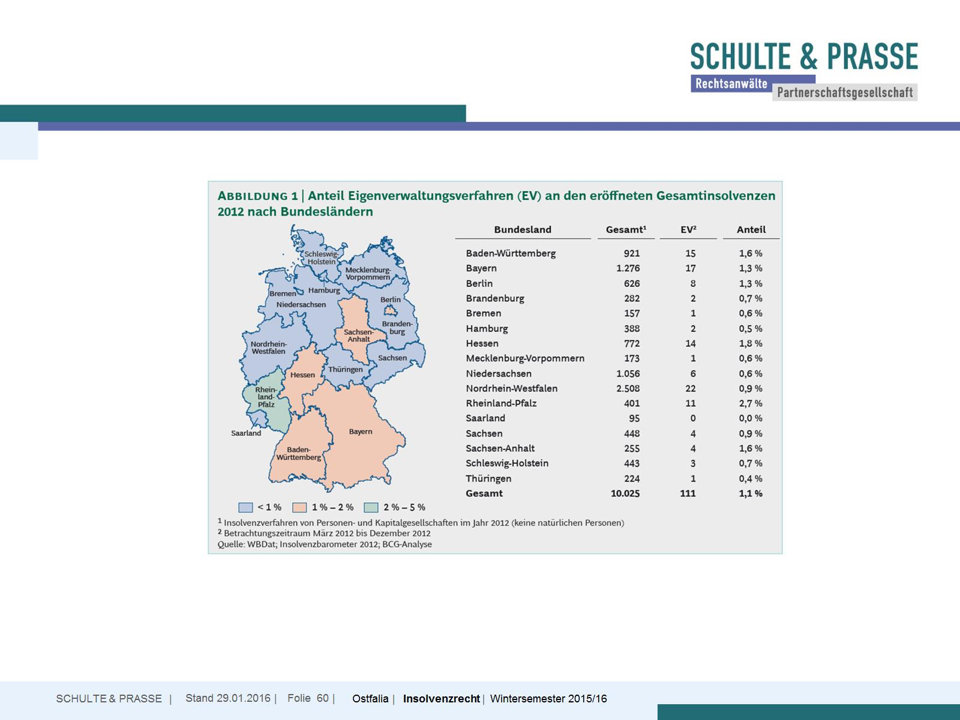Select Rheinland-Pfalz region on the map
This screenshot has height=720, width=960.
(x=265, y=400)
